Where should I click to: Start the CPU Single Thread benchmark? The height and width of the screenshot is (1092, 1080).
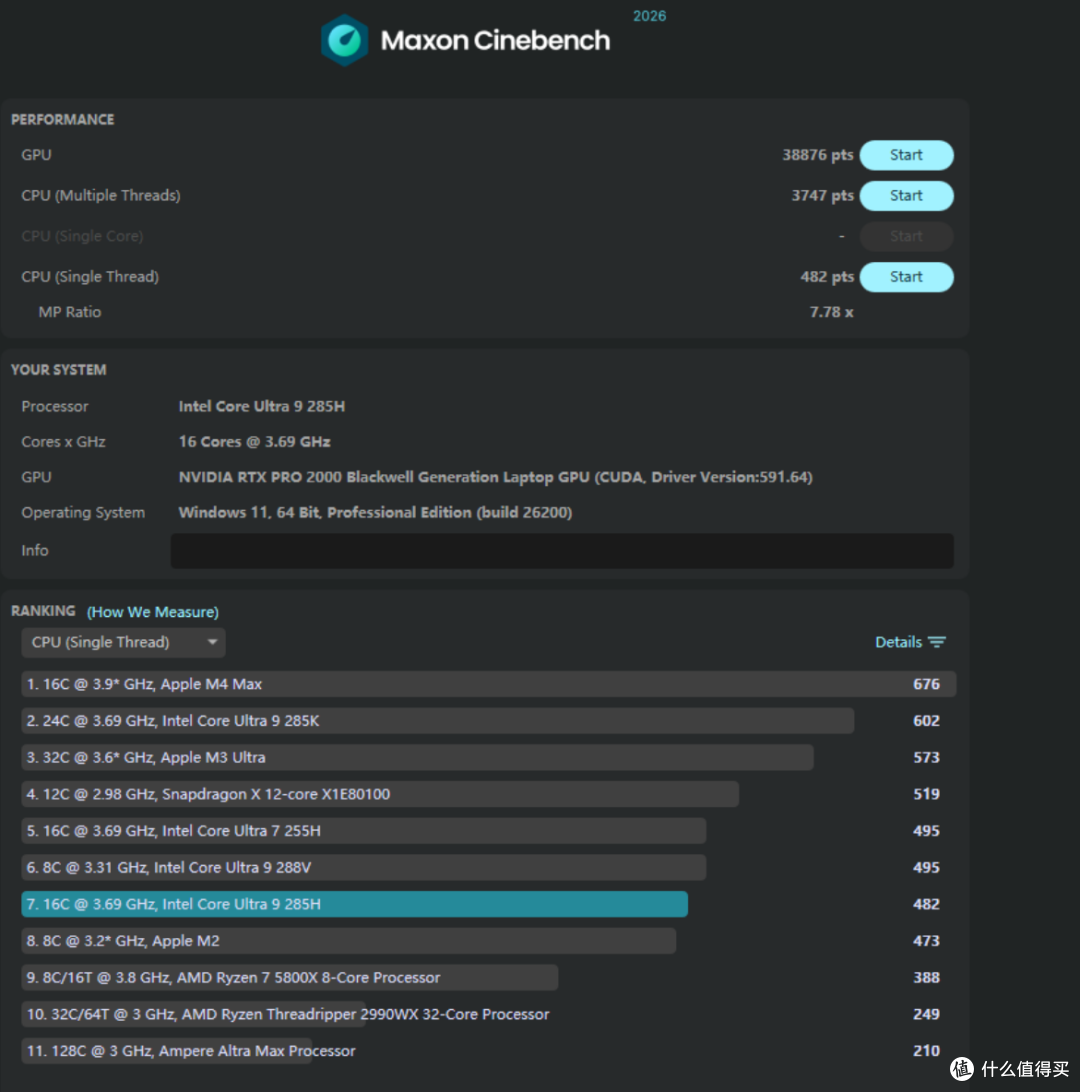coord(906,276)
